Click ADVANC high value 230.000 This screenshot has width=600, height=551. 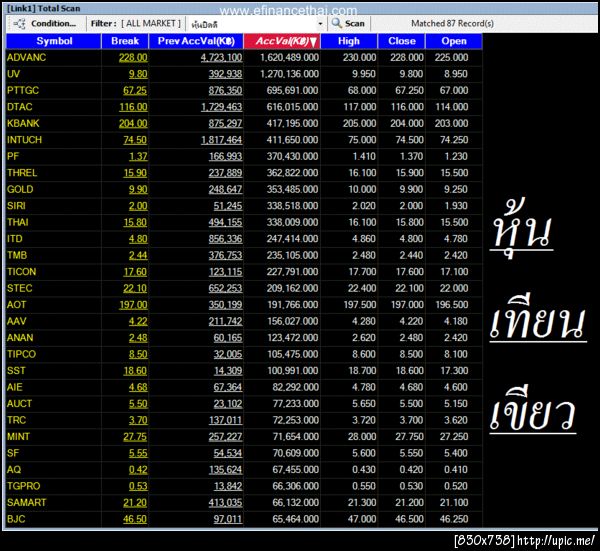pyautogui.click(x=359, y=57)
